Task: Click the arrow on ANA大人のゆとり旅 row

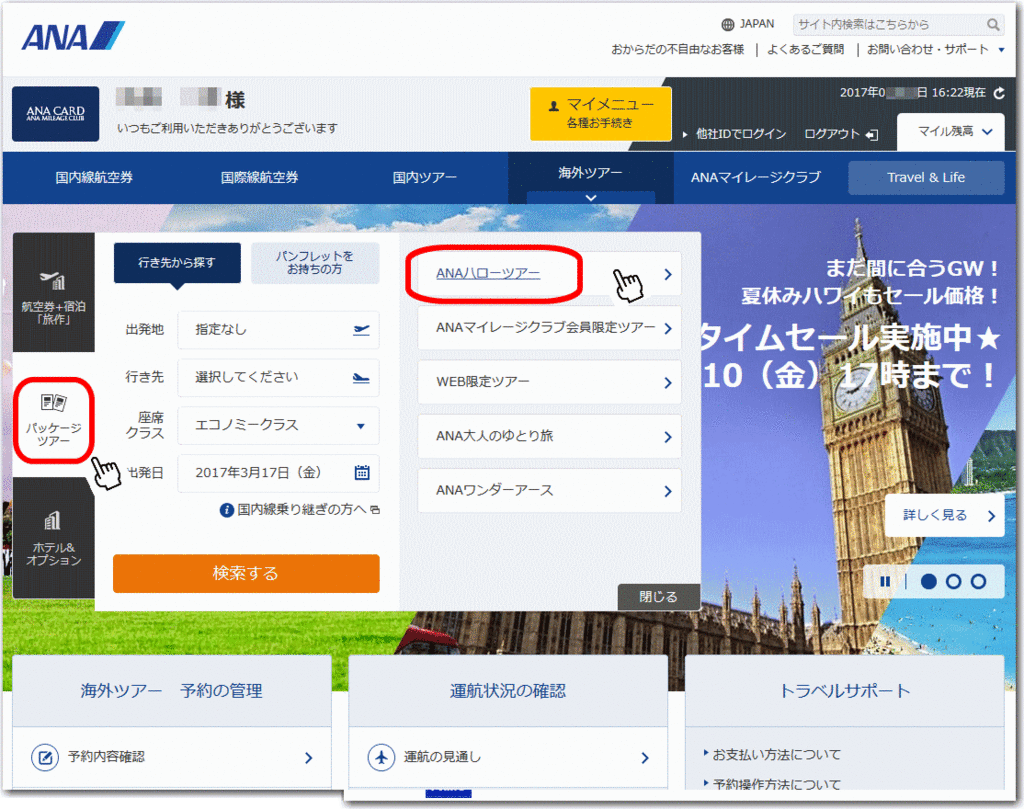Action: click(x=667, y=437)
